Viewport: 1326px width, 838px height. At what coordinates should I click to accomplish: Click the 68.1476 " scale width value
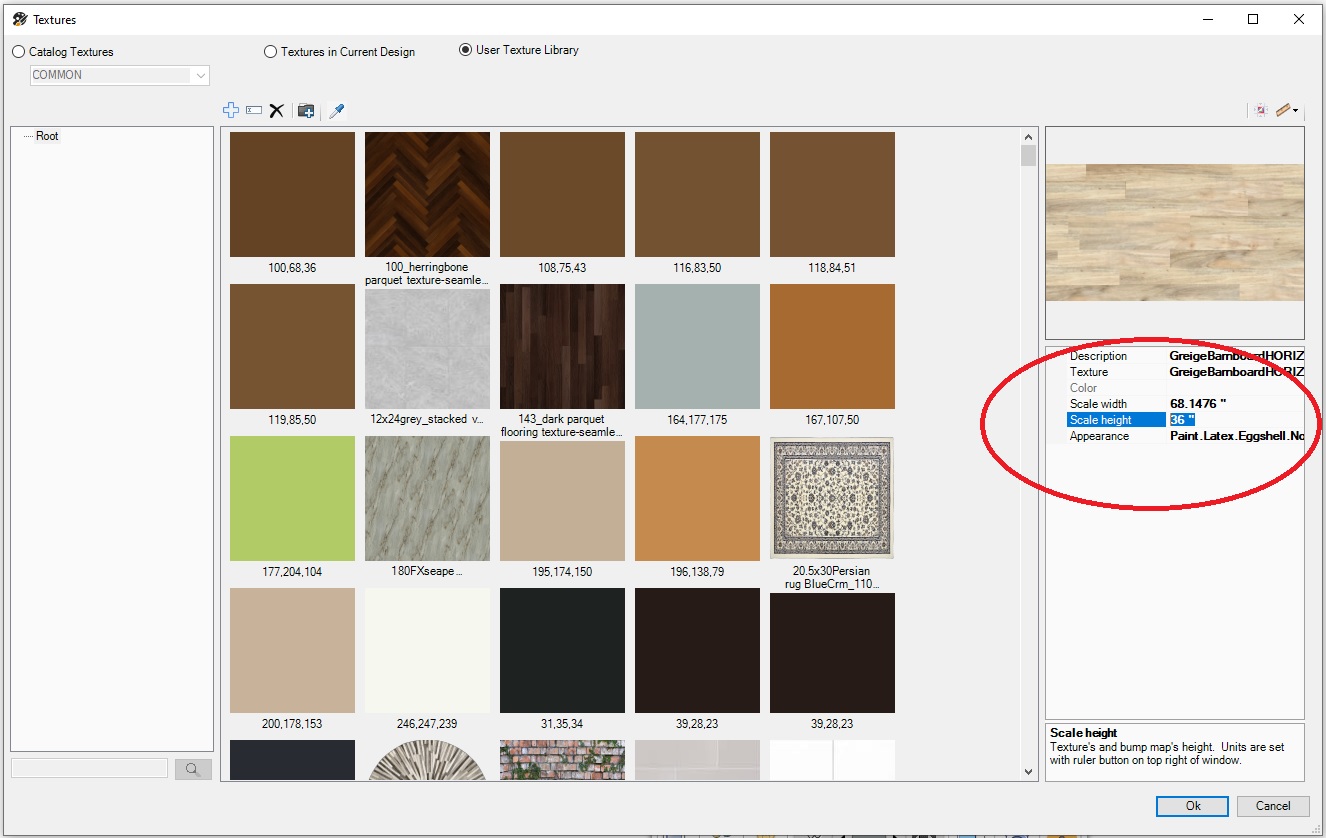(1198, 404)
